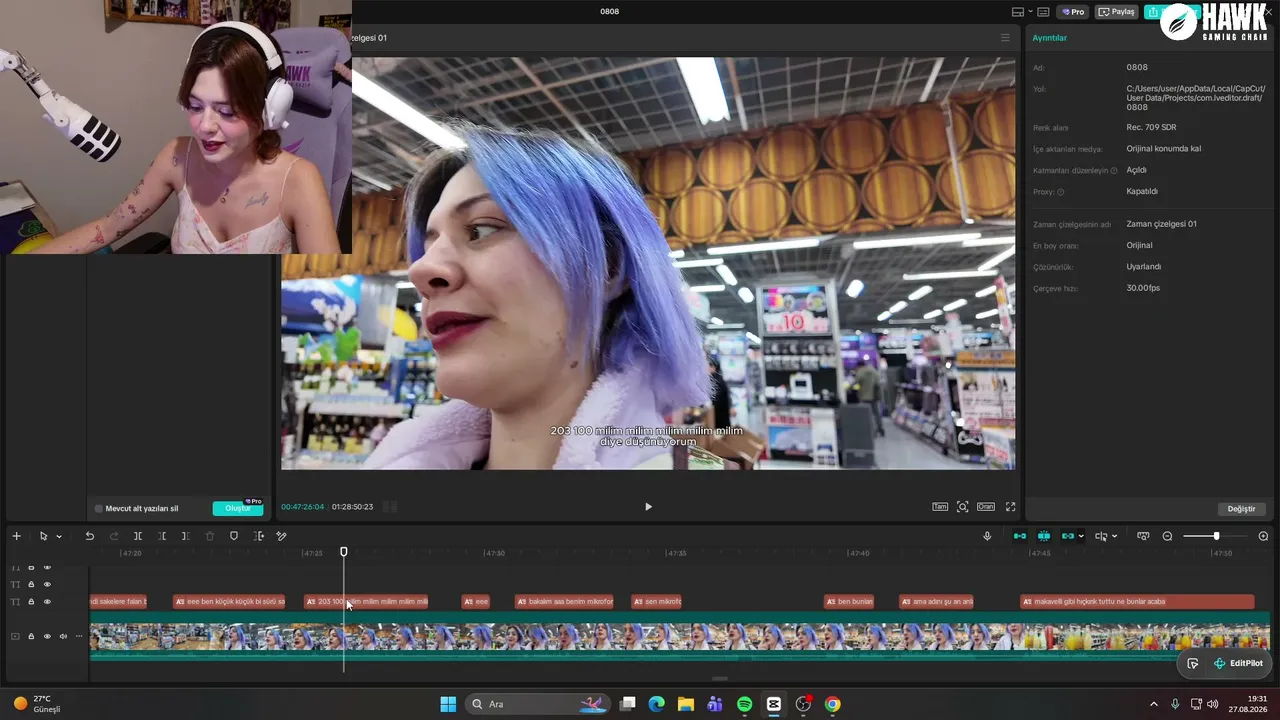Screen dimensions: 1280x720
Task: Open Spotify from the taskbar
Action: tap(744, 704)
